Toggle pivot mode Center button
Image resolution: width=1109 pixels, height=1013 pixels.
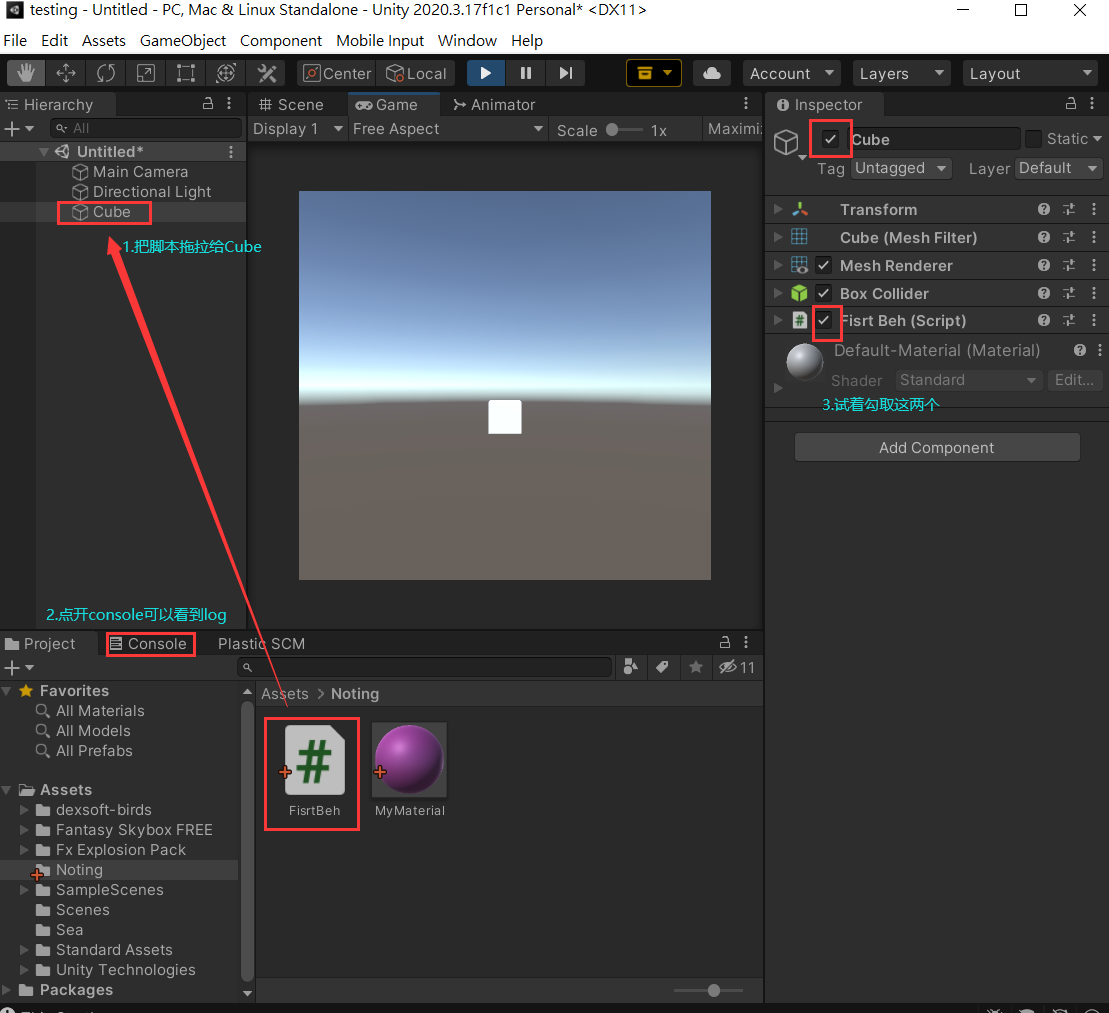337,73
